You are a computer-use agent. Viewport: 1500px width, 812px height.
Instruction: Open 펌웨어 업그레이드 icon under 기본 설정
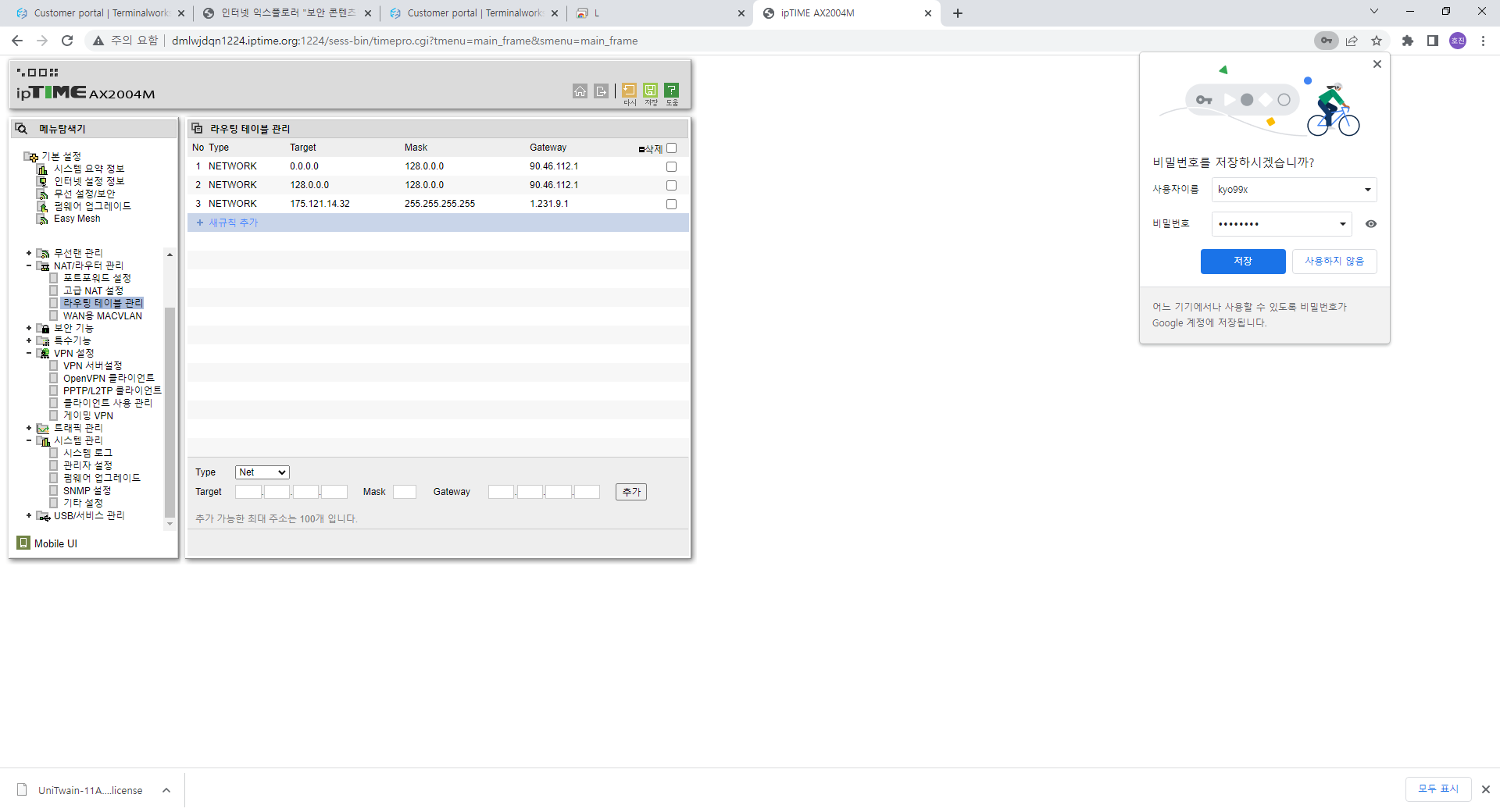(43, 206)
